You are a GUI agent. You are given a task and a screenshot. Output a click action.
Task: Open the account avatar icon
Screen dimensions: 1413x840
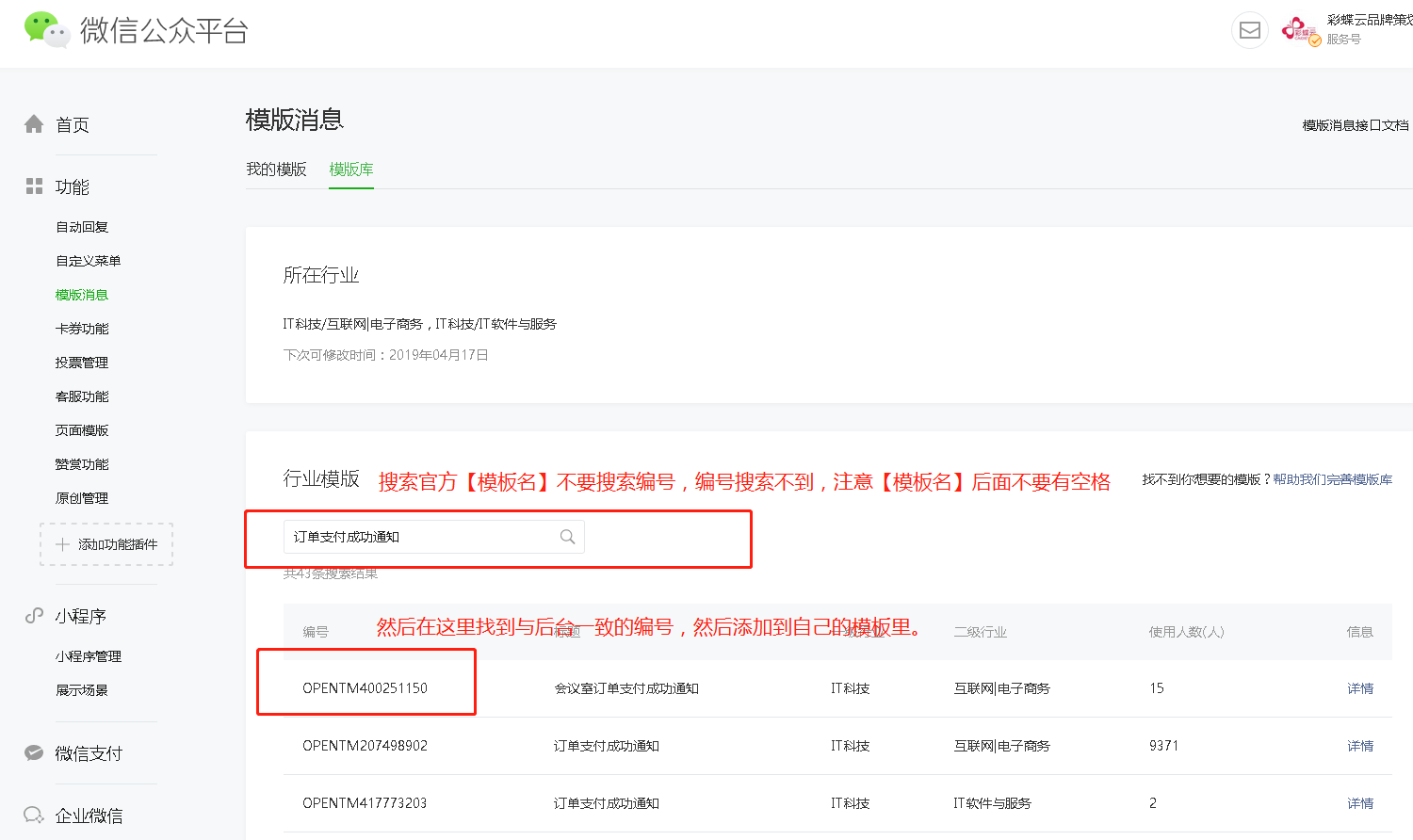pyautogui.click(x=1301, y=30)
